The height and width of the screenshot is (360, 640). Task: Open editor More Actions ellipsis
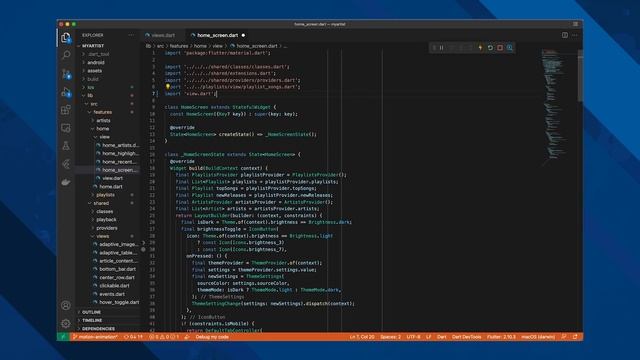tap(575, 35)
